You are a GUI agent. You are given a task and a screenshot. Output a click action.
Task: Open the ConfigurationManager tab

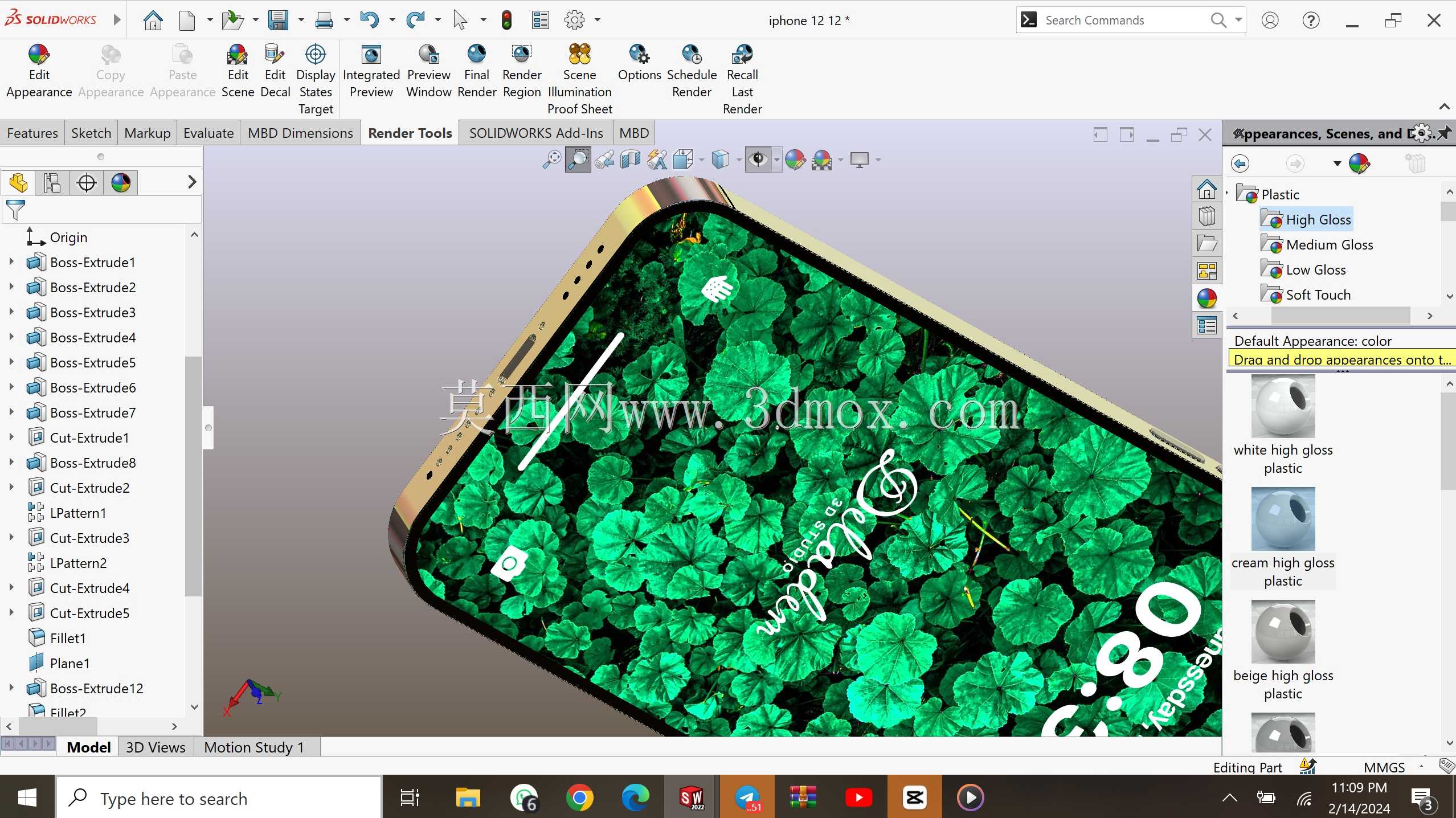click(x=87, y=183)
